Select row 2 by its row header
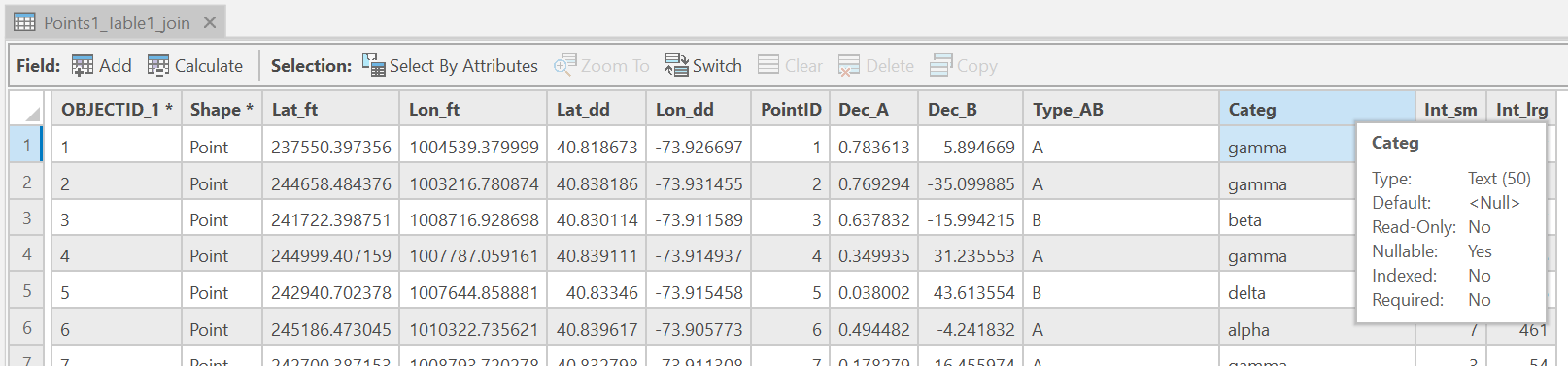1568x366 pixels. pos(27,183)
